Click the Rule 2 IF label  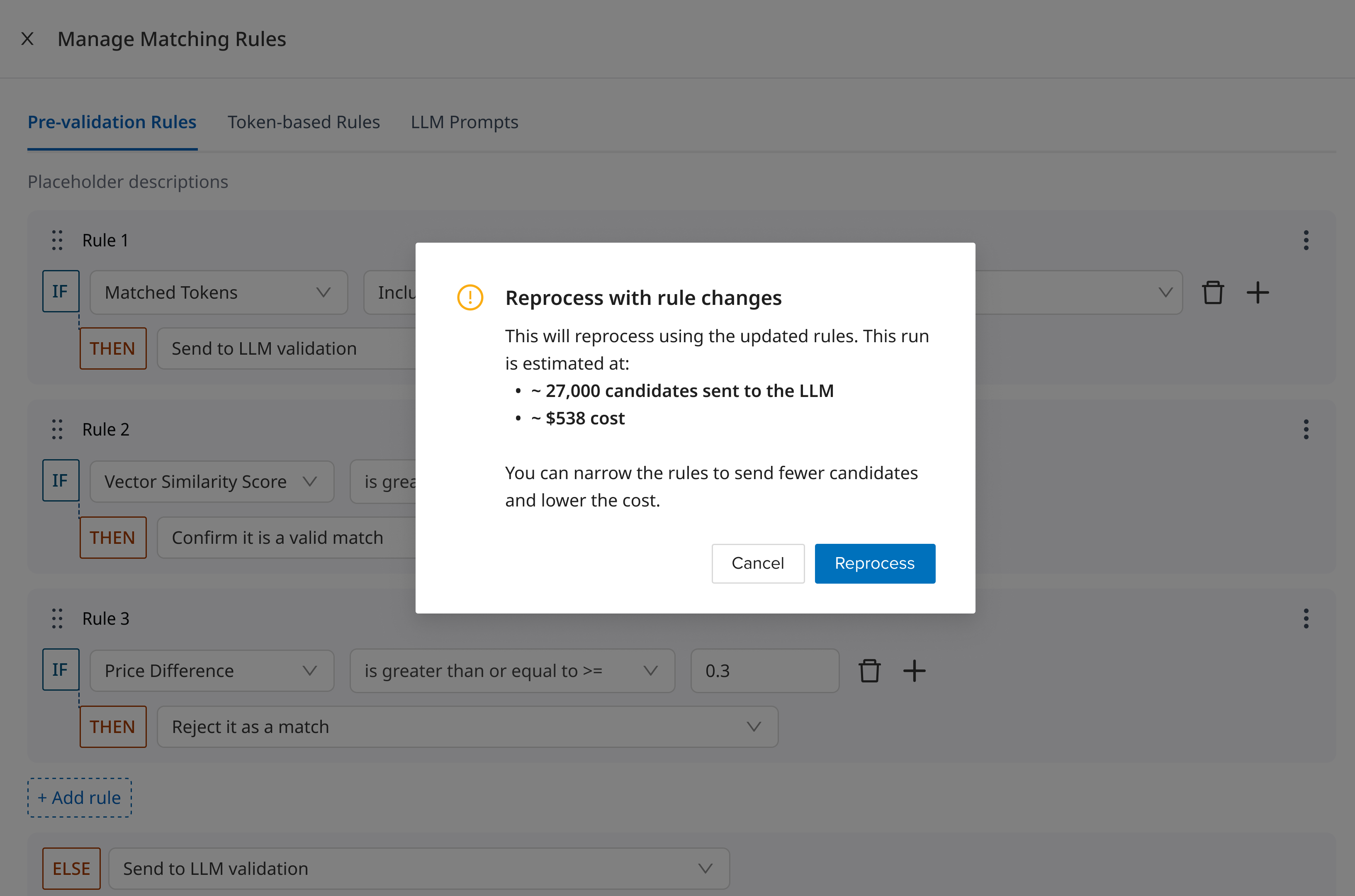(61, 481)
